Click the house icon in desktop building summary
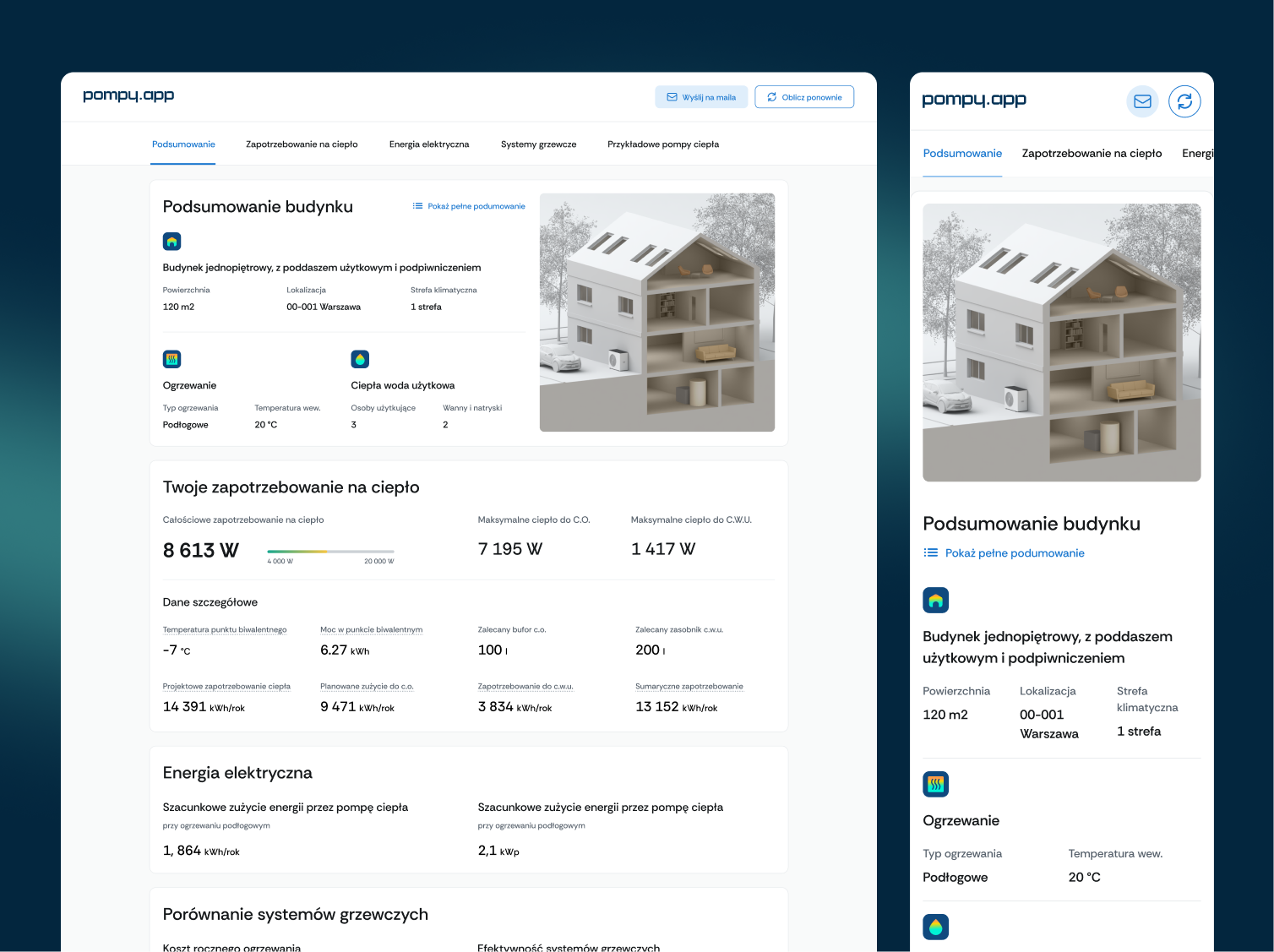This screenshot has height=952, width=1274. (172, 242)
